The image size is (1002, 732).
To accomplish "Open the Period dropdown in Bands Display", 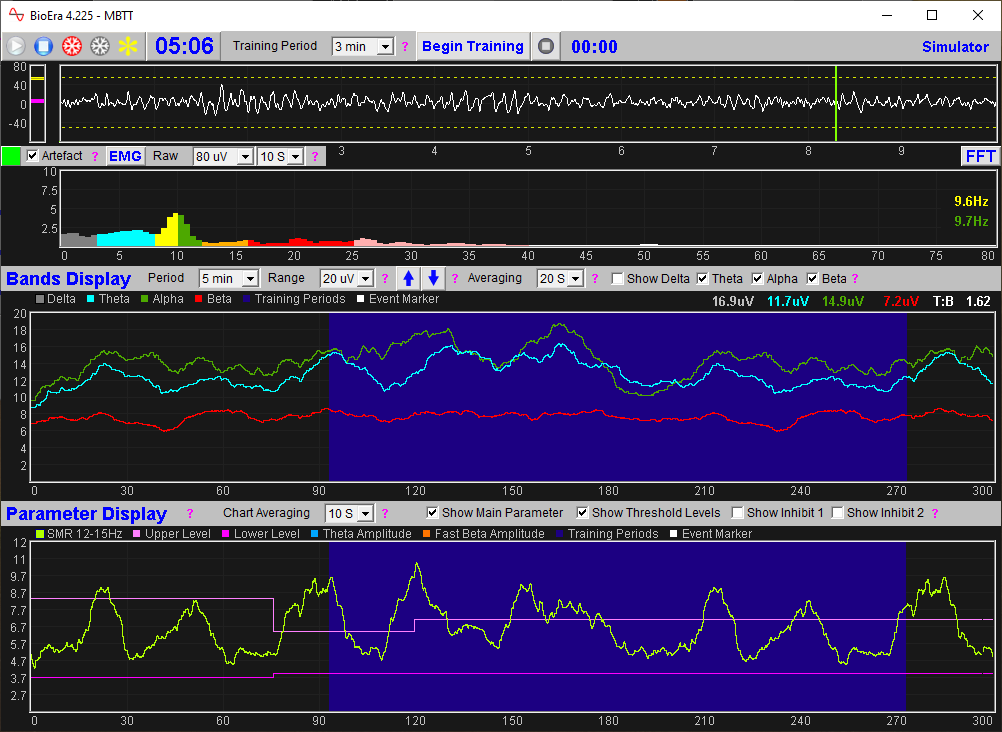I will (228, 278).
